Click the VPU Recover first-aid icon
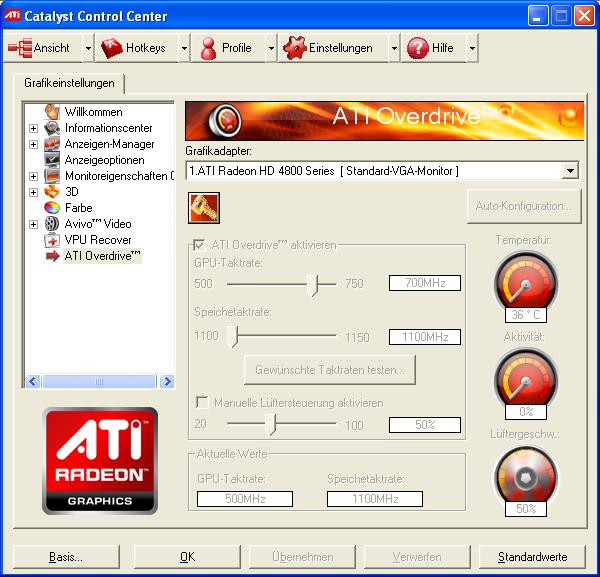Screen dimensions: 600x577 tap(52, 240)
